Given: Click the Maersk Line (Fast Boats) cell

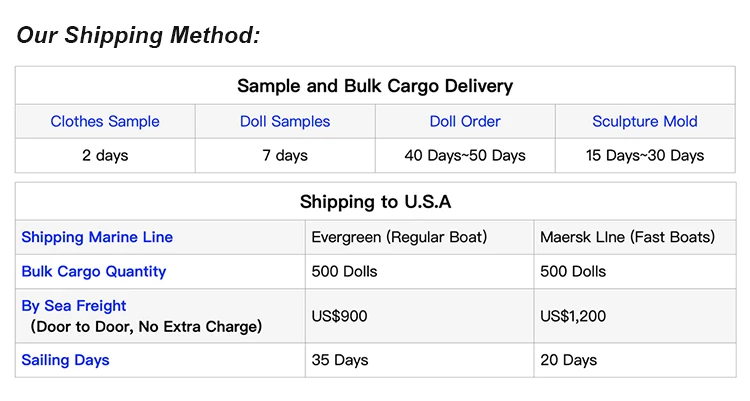Looking at the screenshot, I should pyautogui.click(x=627, y=237).
